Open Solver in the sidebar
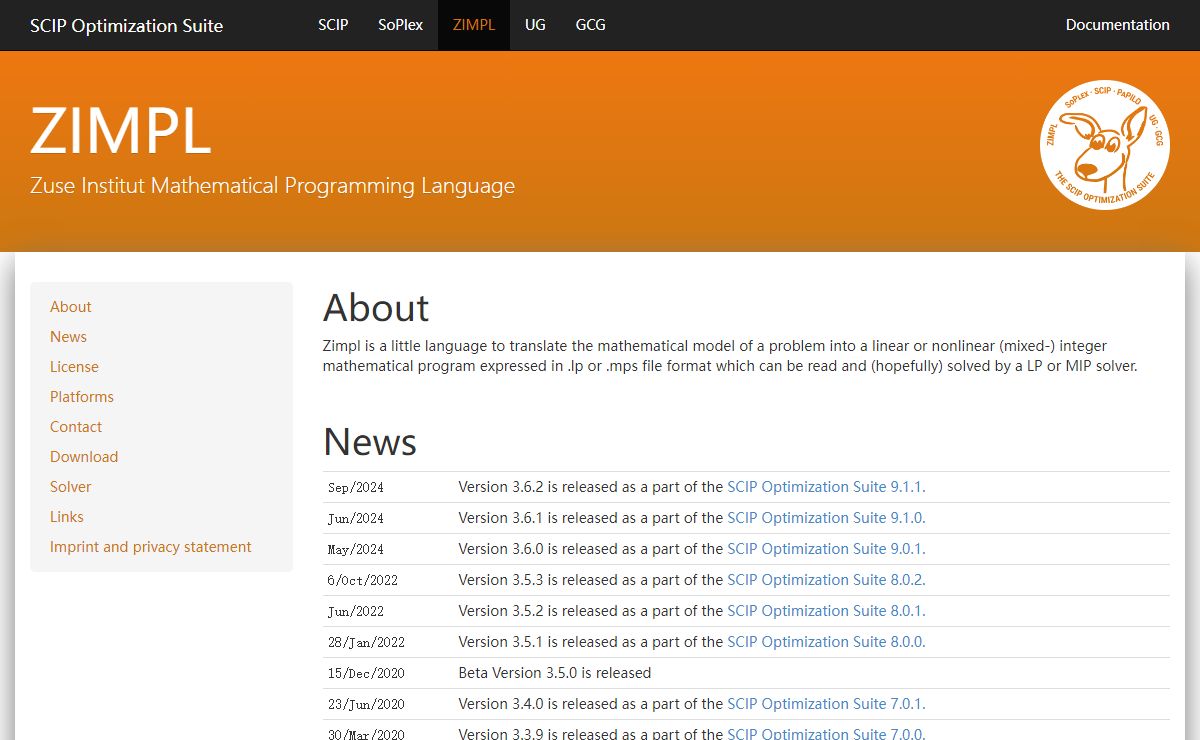This screenshot has height=740, width=1200. point(71,487)
